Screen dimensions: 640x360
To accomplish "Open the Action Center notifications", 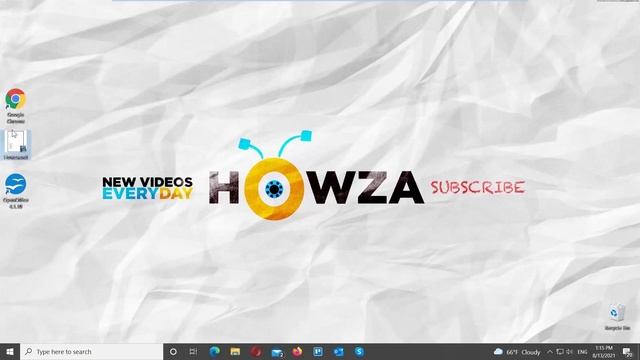I will [627, 351].
